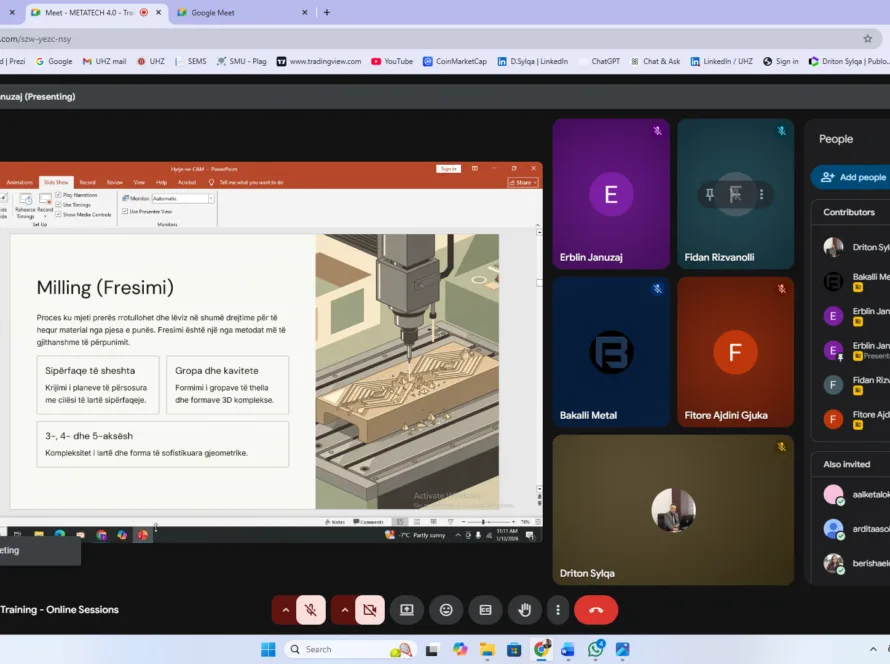
Task: Open the emoji reactions button
Action: [446, 609]
